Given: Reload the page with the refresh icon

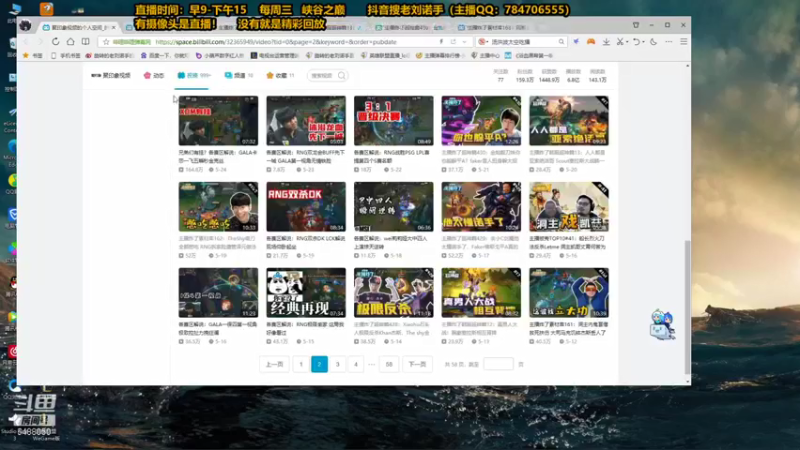Looking at the screenshot, I should pyautogui.click(x=55, y=42).
